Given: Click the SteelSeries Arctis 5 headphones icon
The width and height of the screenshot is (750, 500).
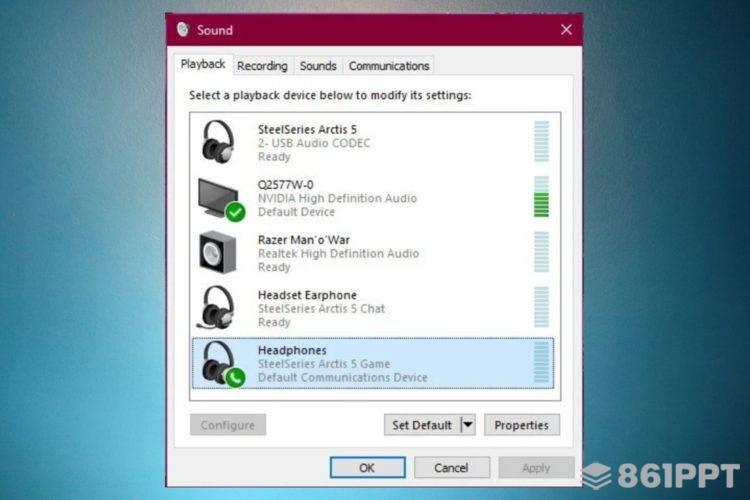Looking at the screenshot, I should click(x=218, y=142).
